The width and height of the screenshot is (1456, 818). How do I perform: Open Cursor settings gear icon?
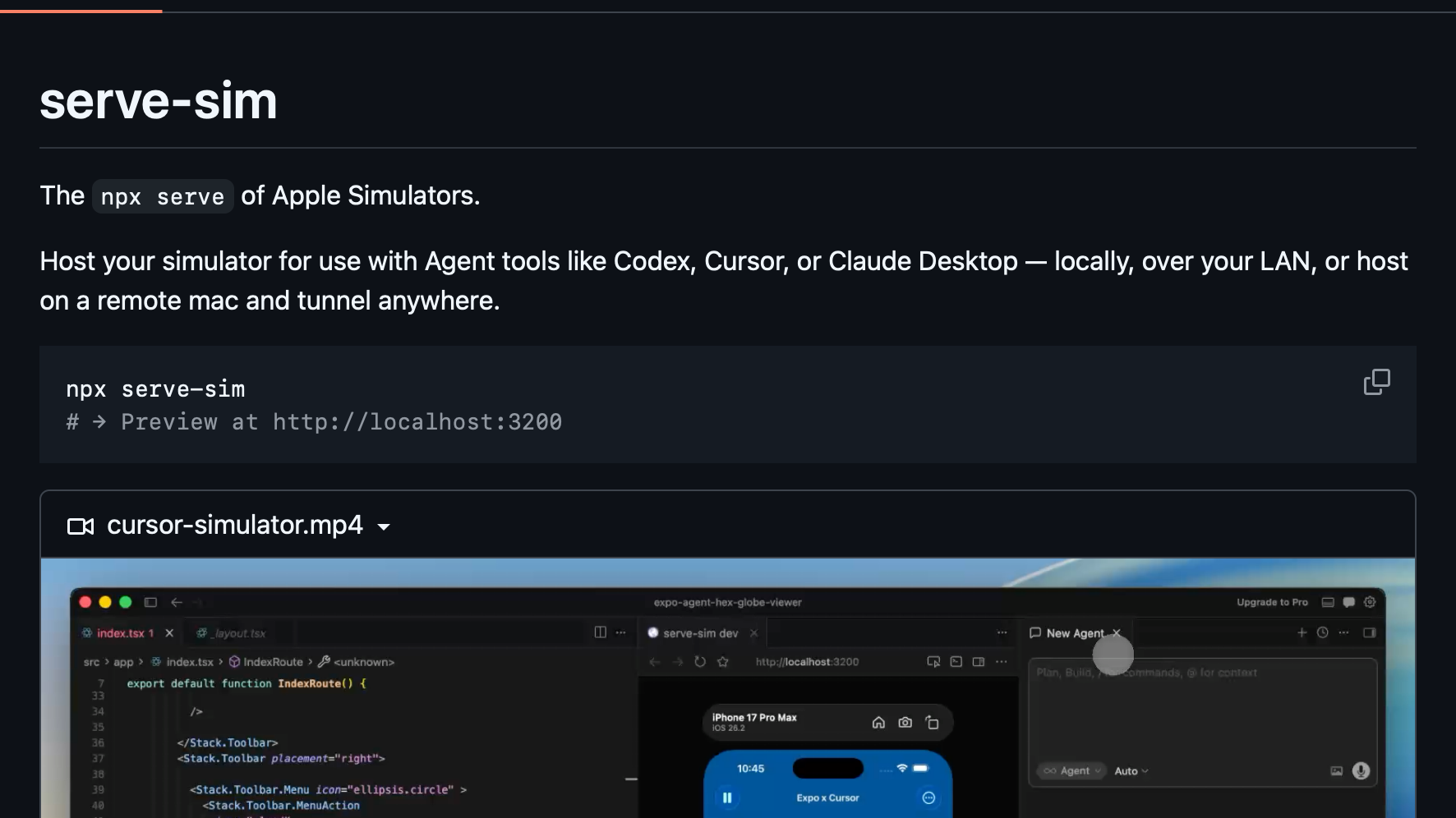coord(1369,602)
